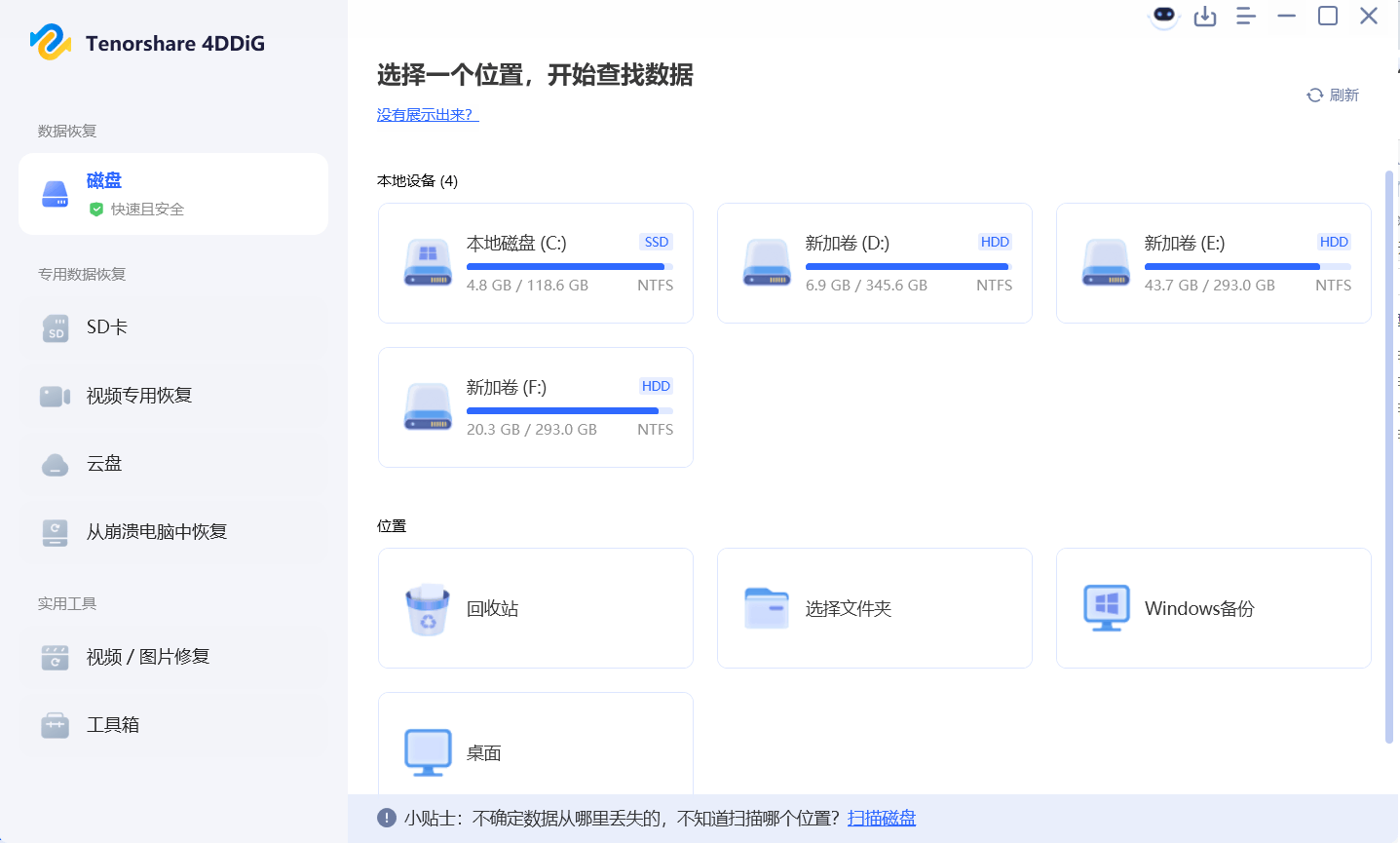Click the 本地磁盘 (C:) Windows drive icon

[428, 263]
